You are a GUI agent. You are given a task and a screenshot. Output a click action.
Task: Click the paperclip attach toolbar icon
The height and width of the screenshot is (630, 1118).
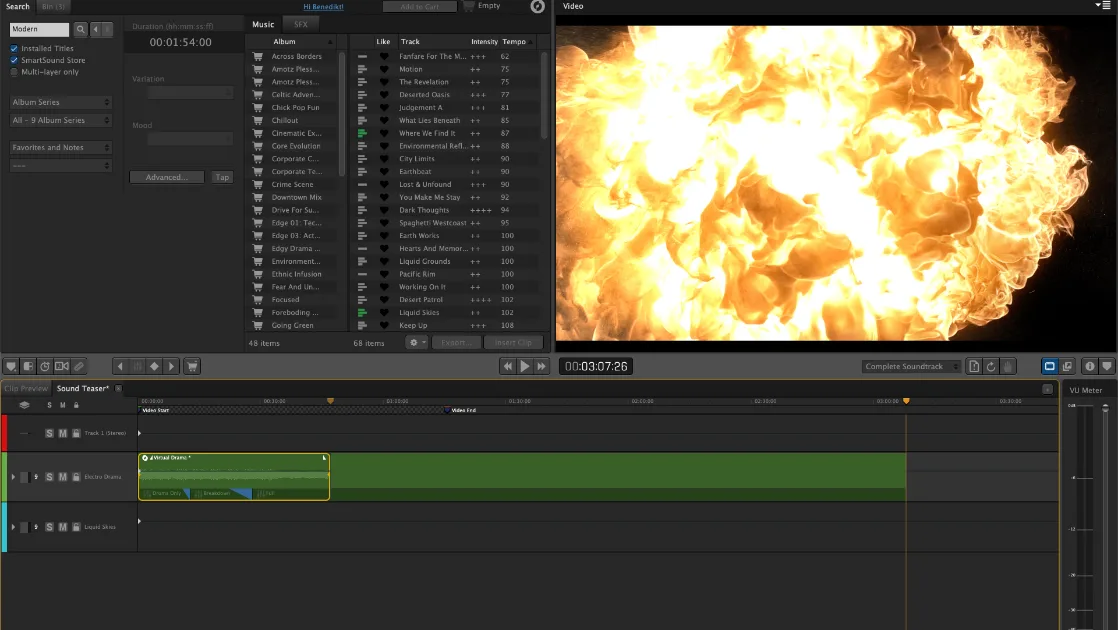pos(79,366)
